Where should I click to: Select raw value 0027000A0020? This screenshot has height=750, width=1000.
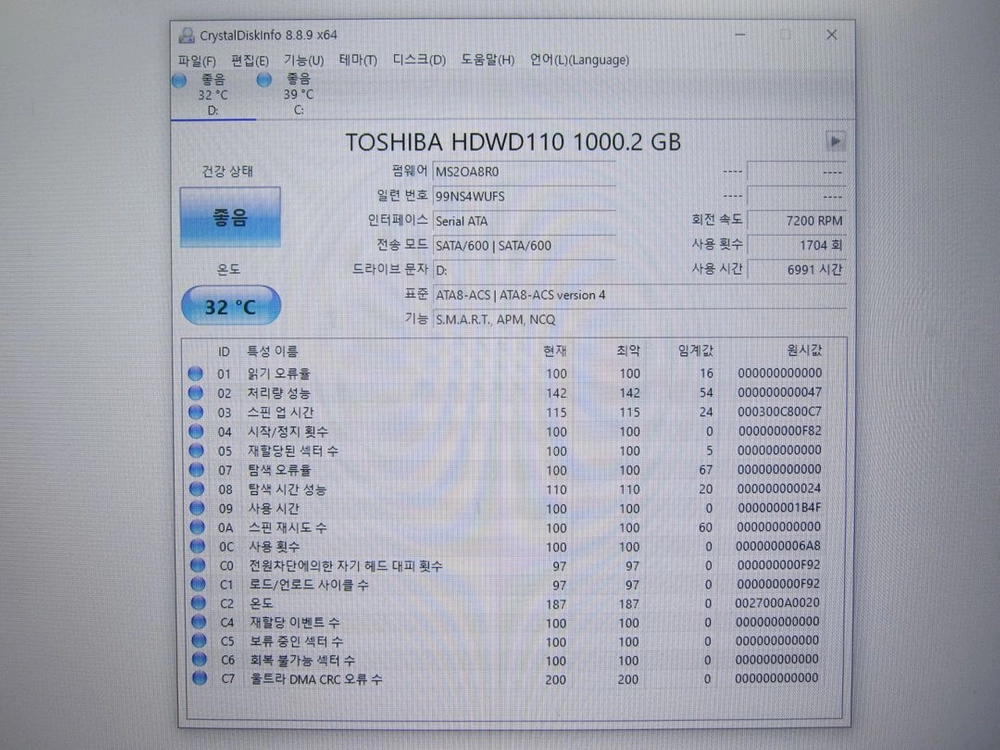click(777, 603)
